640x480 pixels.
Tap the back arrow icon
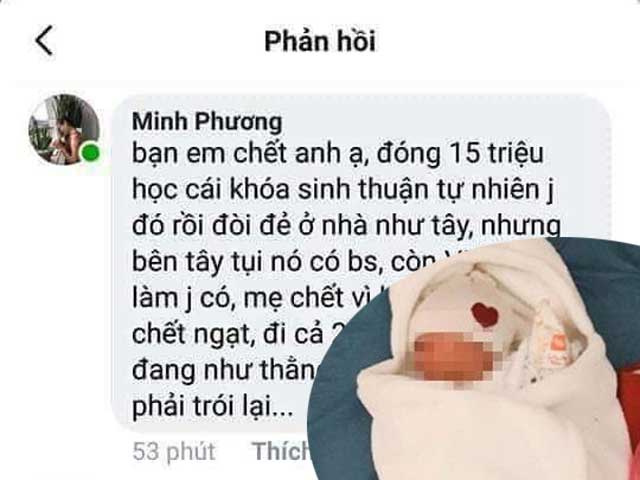pos(44,40)
